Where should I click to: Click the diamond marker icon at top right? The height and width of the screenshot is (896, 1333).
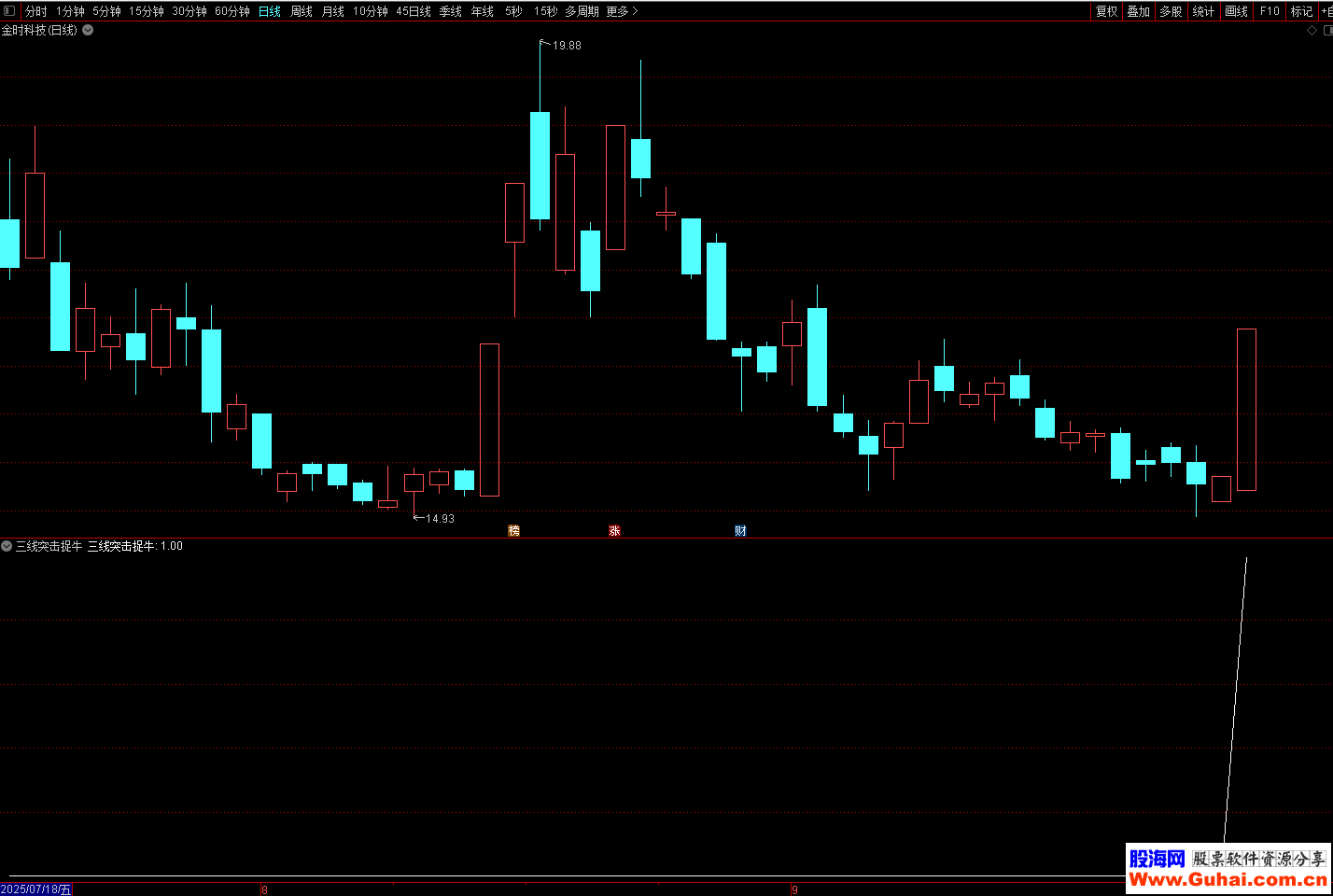point(1312,30)
